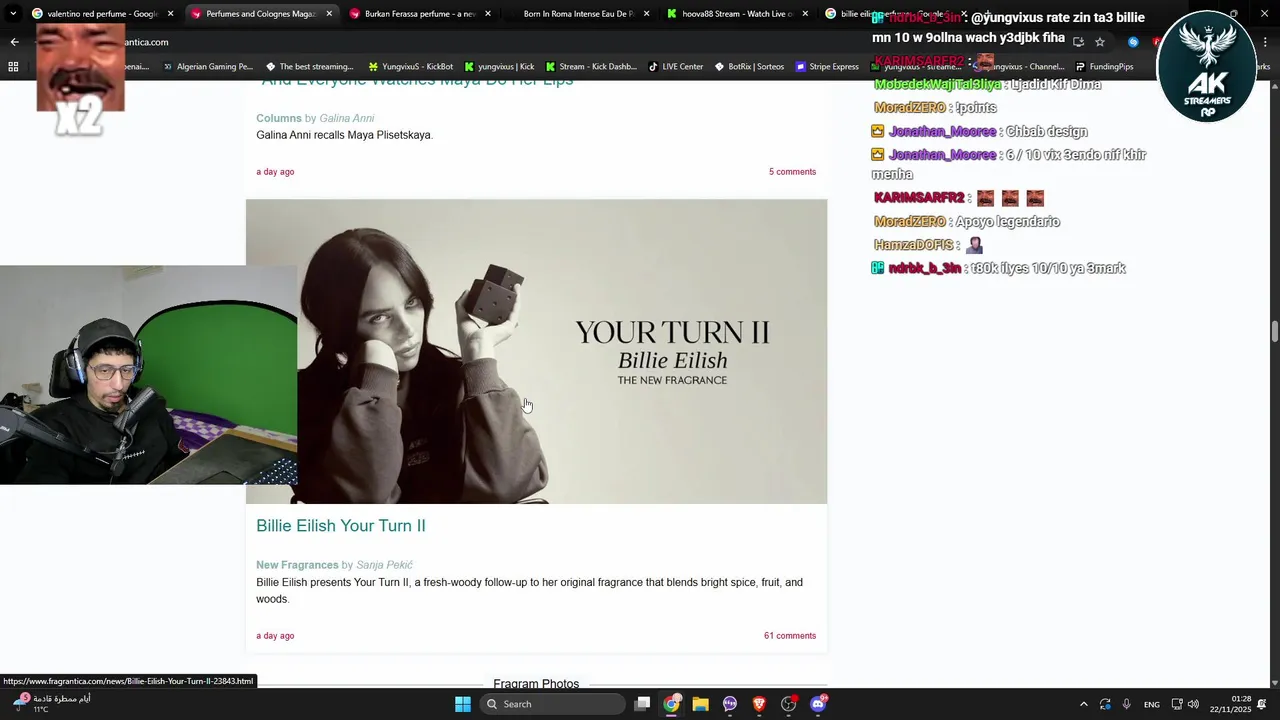1280x720 pixels.
Task: Click the microphone tray icon
Action: point(1126,704)
